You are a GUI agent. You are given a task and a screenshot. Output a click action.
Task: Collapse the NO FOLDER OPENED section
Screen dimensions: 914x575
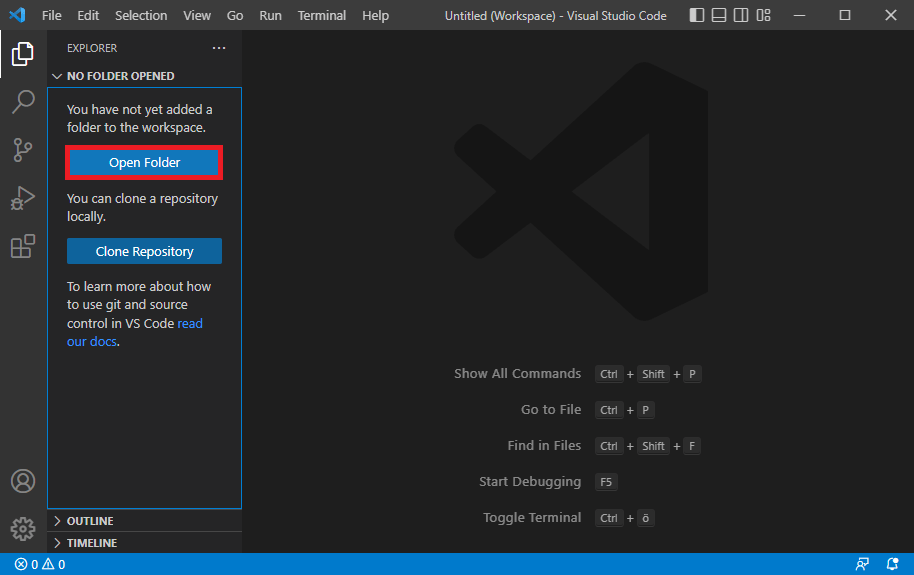(145, 76)
